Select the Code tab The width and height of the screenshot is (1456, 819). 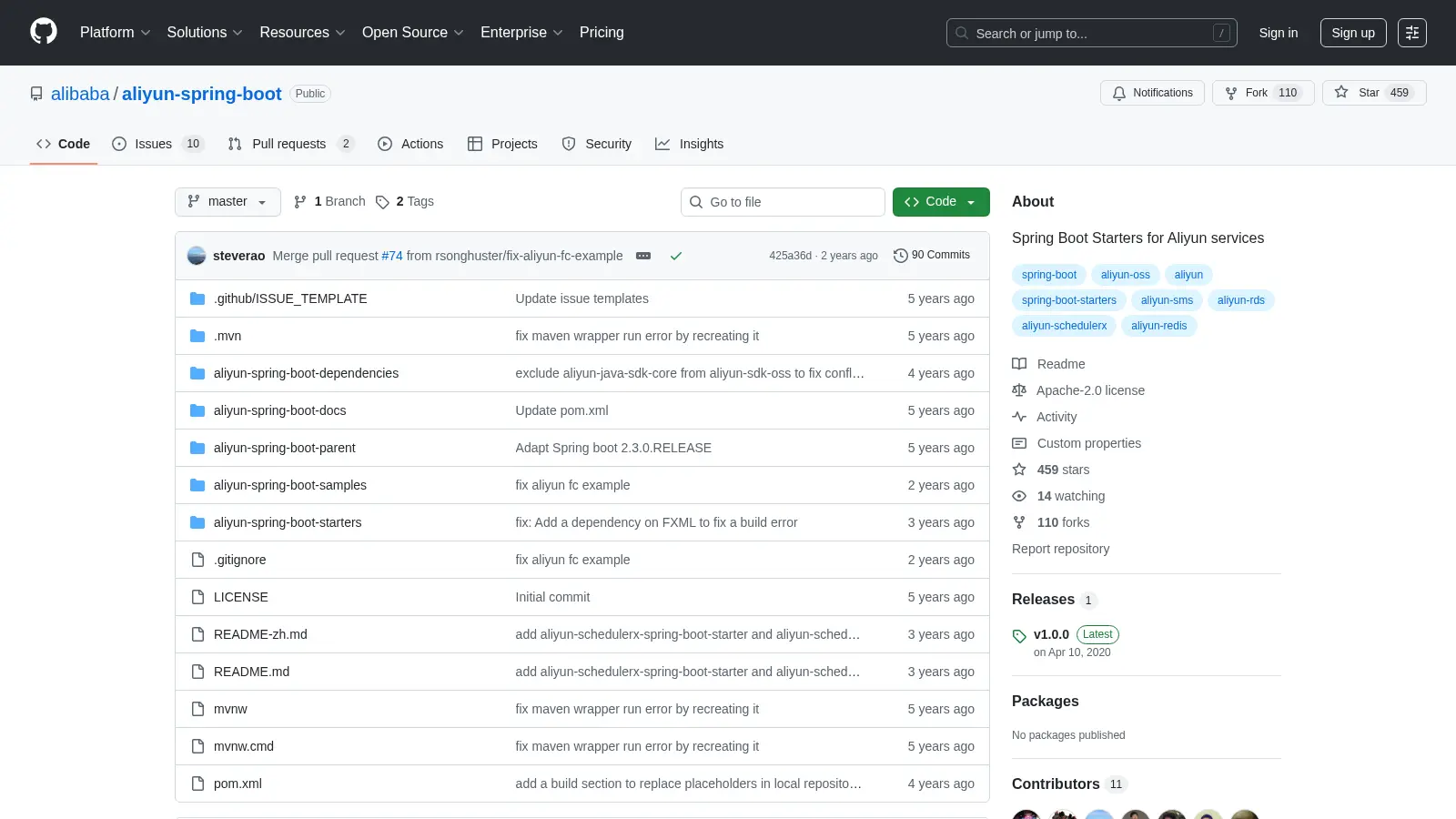point(63,144)
